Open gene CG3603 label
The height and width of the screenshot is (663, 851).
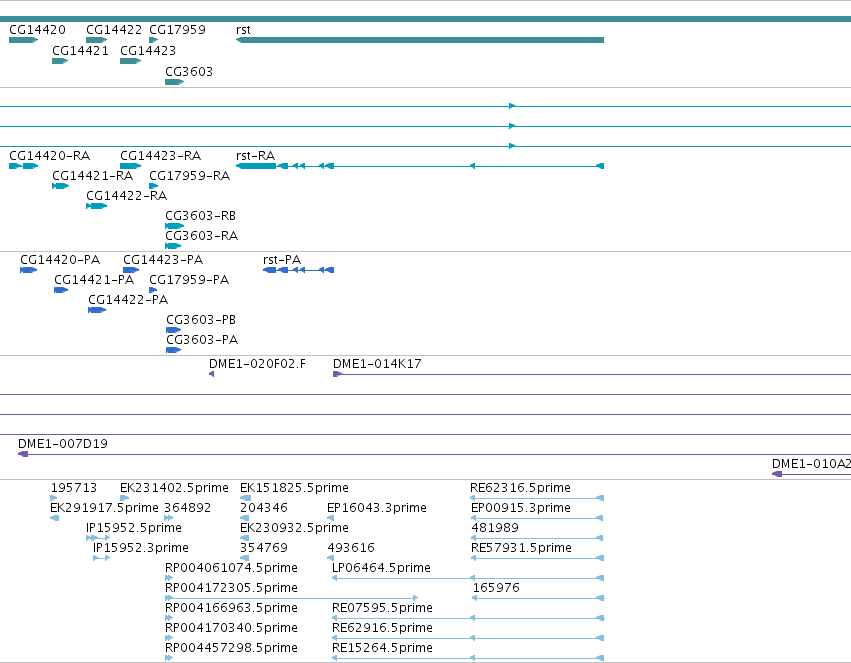189,72
